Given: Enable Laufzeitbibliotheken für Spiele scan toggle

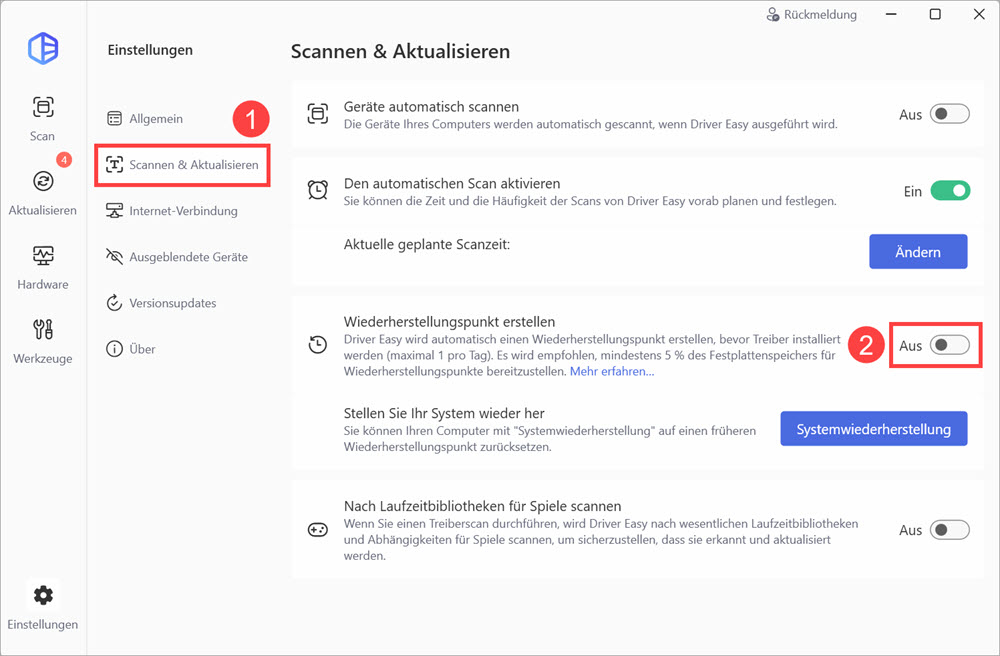Looking at the screenshot, I should (x=949, y=530).
